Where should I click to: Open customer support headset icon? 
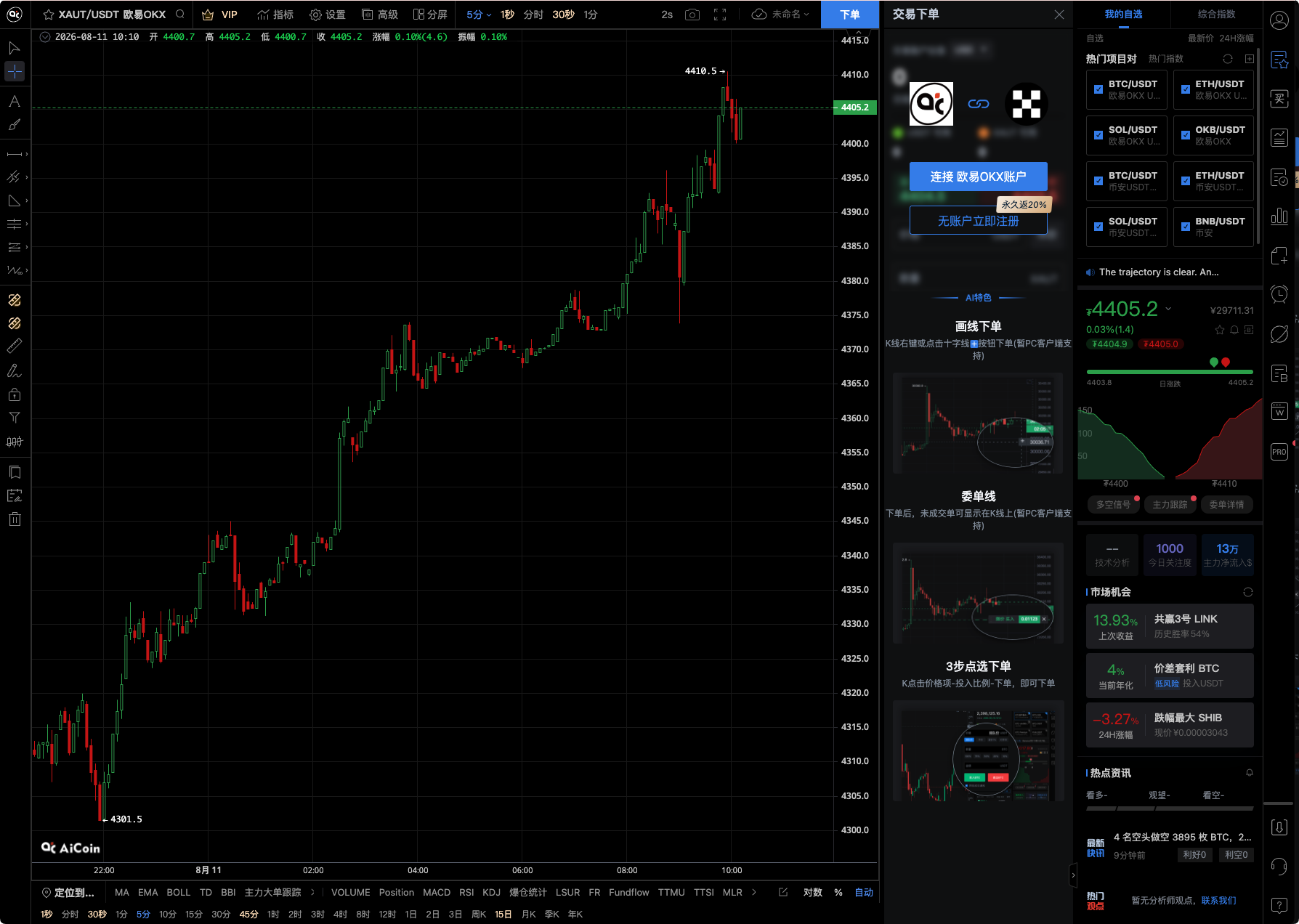(x=1279, y=866)
